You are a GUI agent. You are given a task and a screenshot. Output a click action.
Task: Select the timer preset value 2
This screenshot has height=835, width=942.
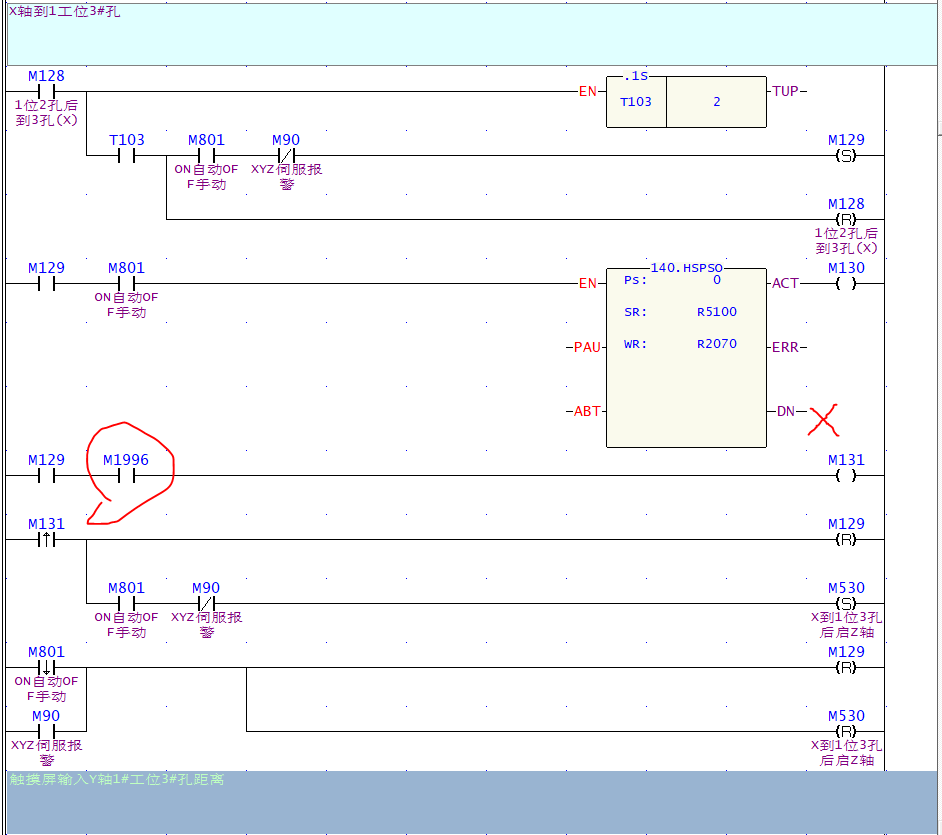[x=716, y=102]
